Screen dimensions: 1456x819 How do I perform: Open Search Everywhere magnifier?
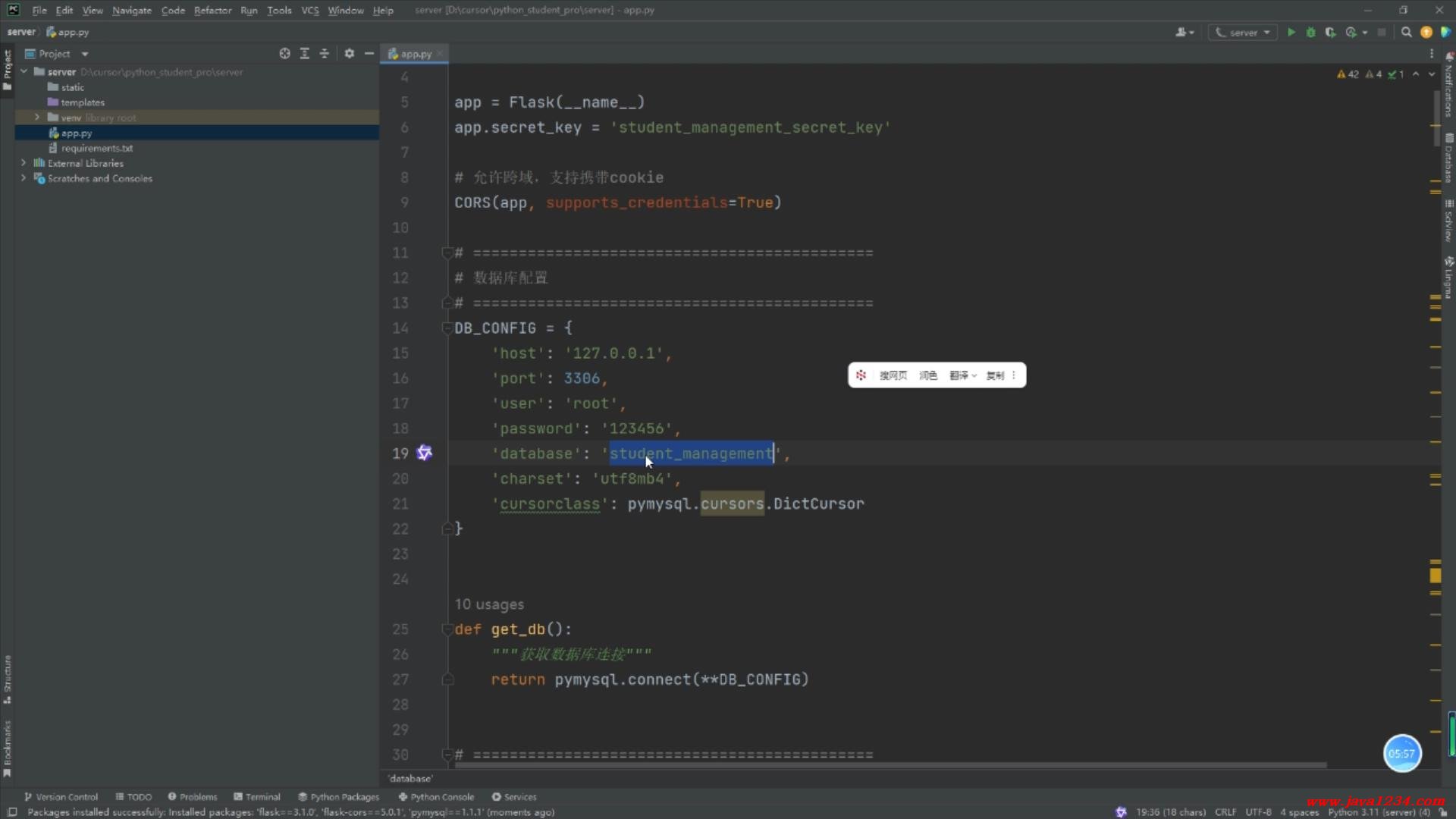(x=1406, y=32)
